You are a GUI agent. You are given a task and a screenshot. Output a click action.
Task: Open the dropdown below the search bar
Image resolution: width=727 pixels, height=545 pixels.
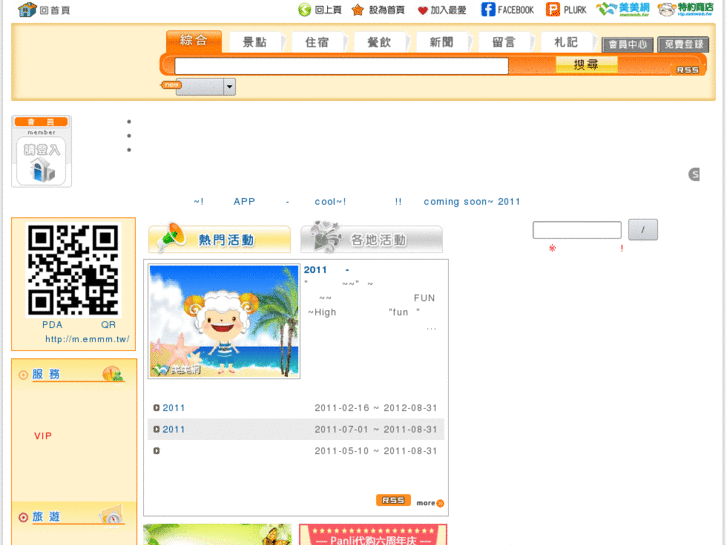coord(206,87)
